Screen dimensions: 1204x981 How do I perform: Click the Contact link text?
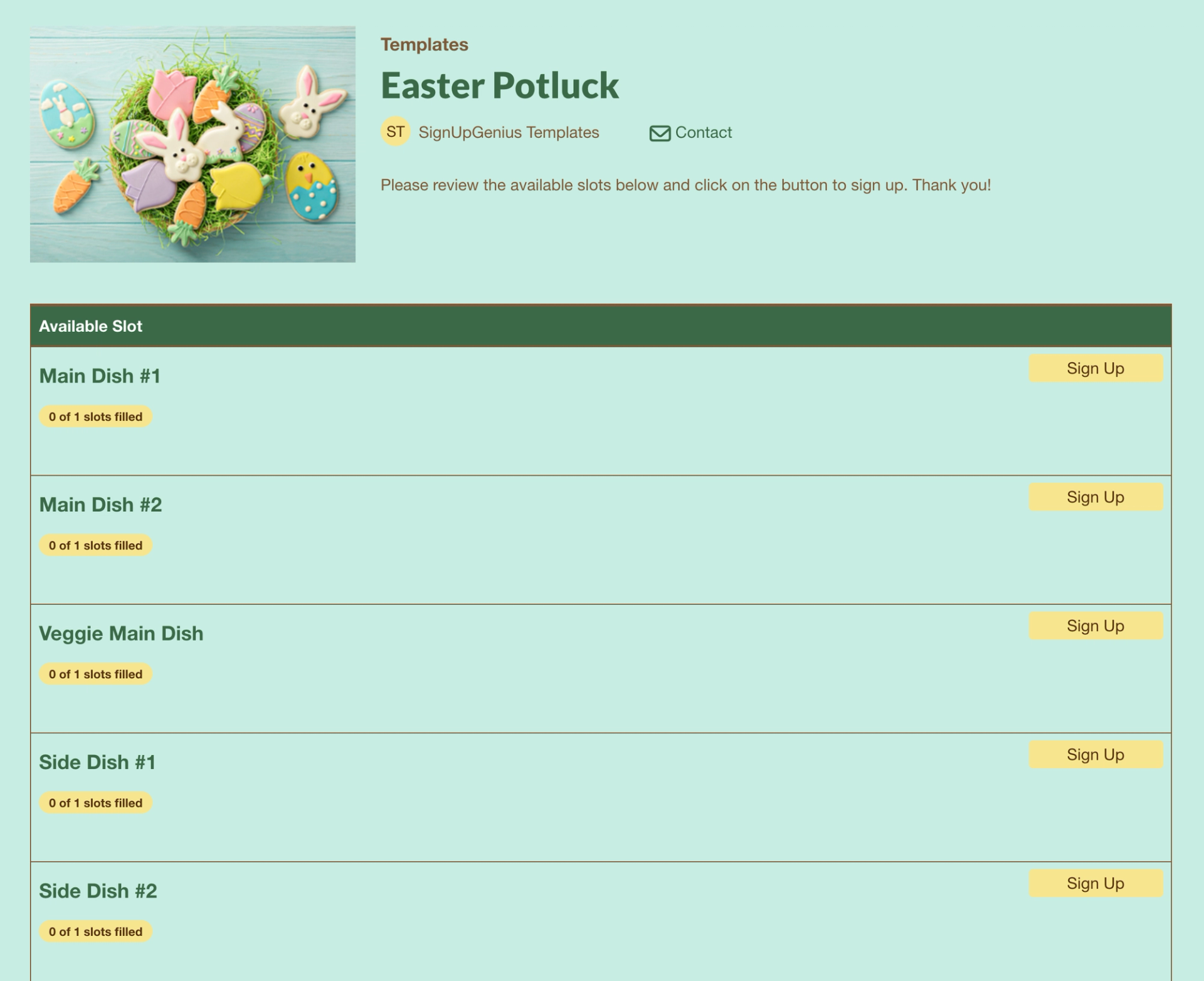point(704,132)
